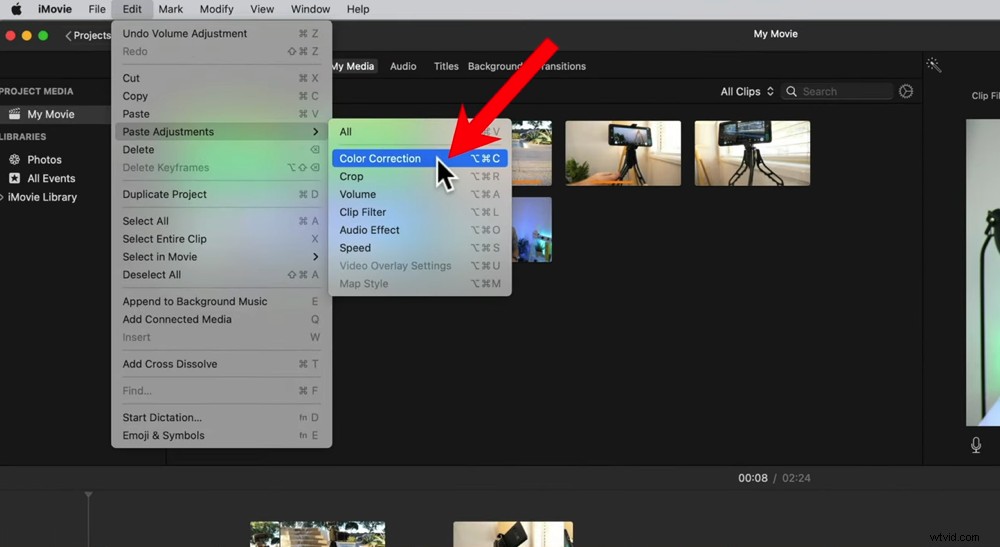Click the search magnifier icon
Image resolution: width=1000 pixels, height=547 pixels.
point(791,91)
